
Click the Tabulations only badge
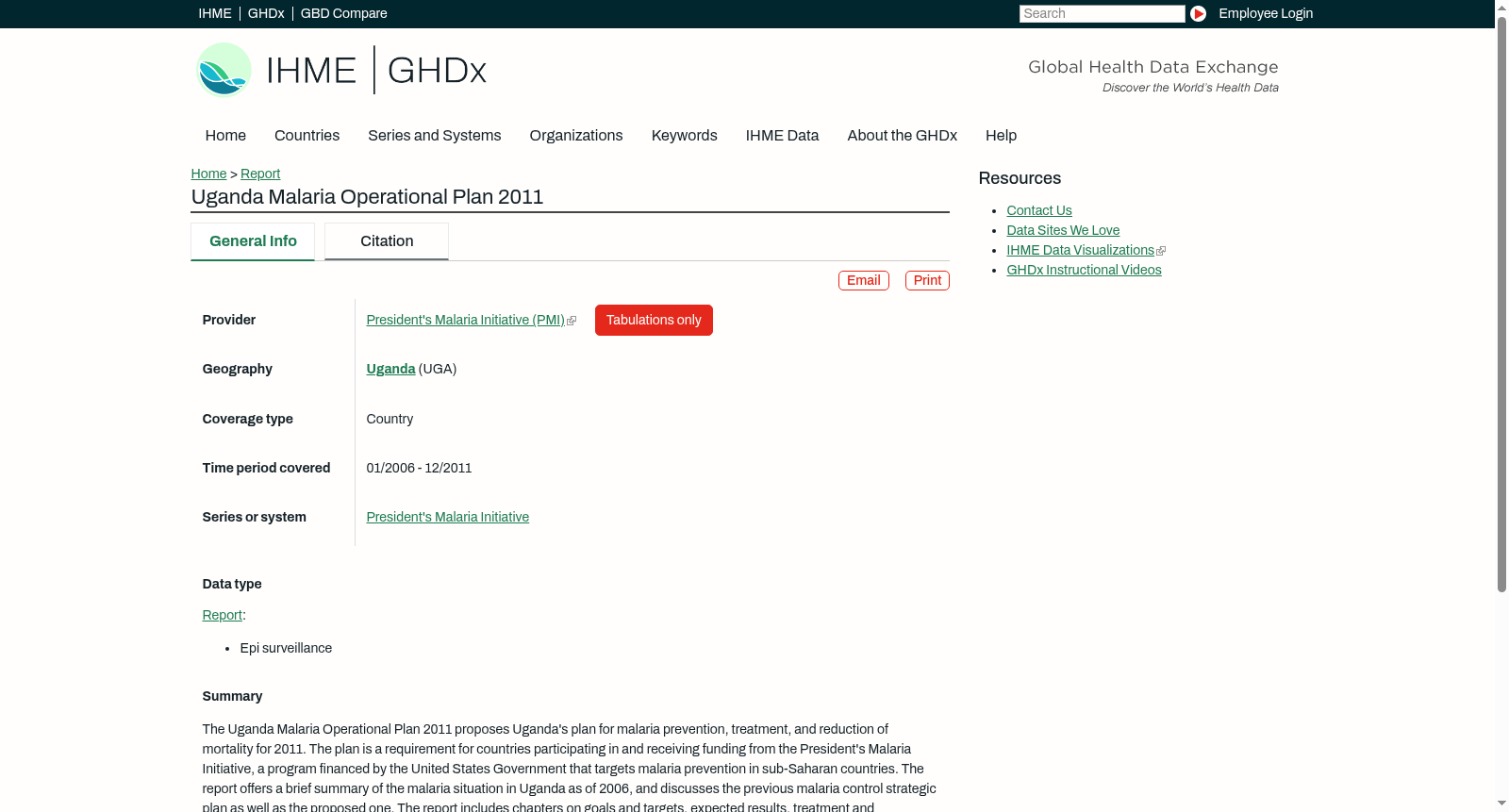pyautogui.click(x=654, y=321)
